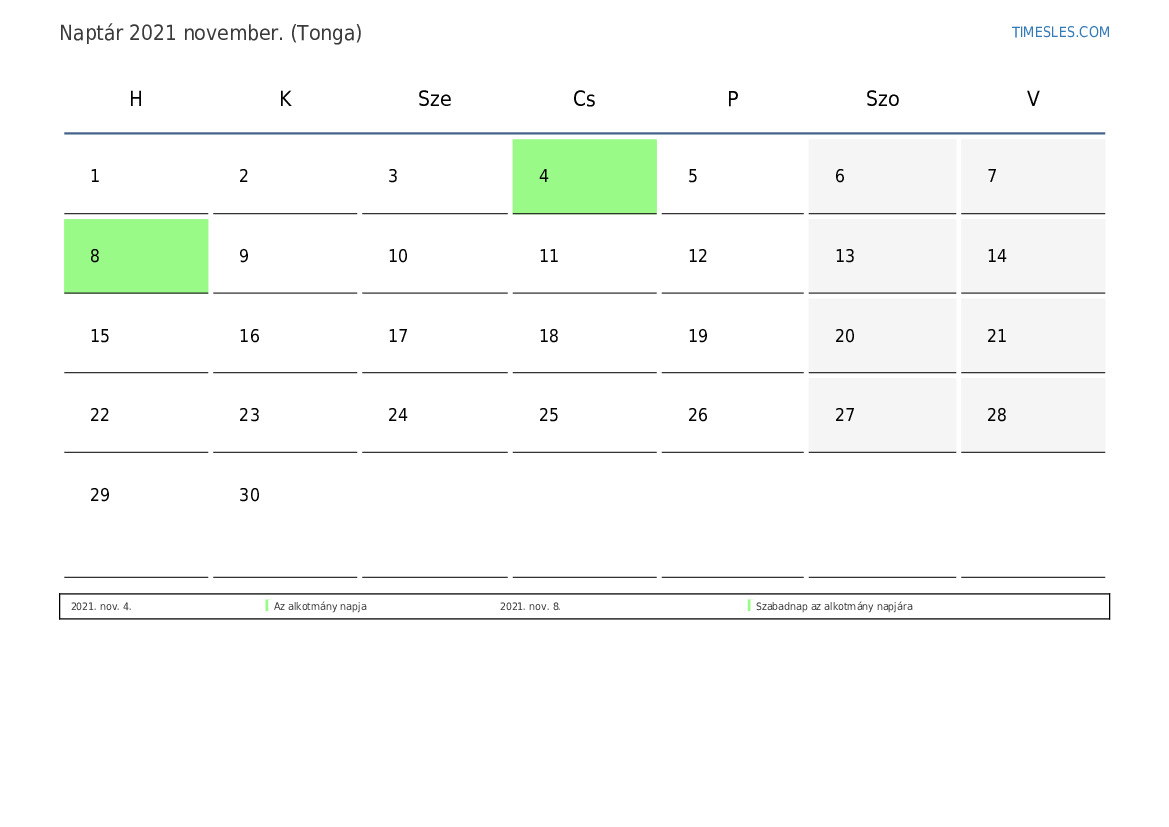Screen dimensions: 1169x827
Task: Open the TIMESLES.COM link
Action: 1060,32
